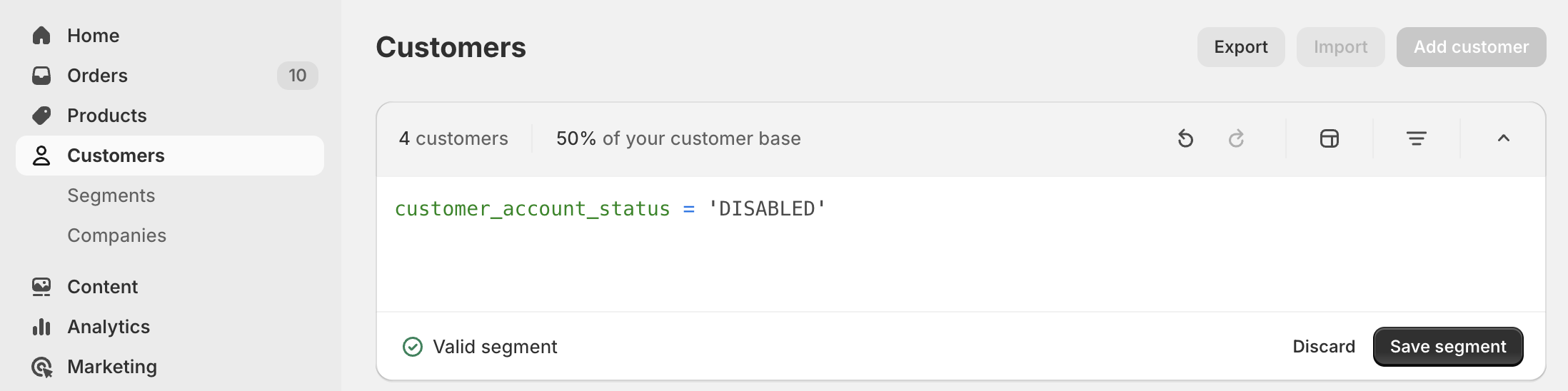Viewport: 1568px width, 391px height.
Task: Click the Home house icon
Action: pyautogui.click(x=41, y=36)
